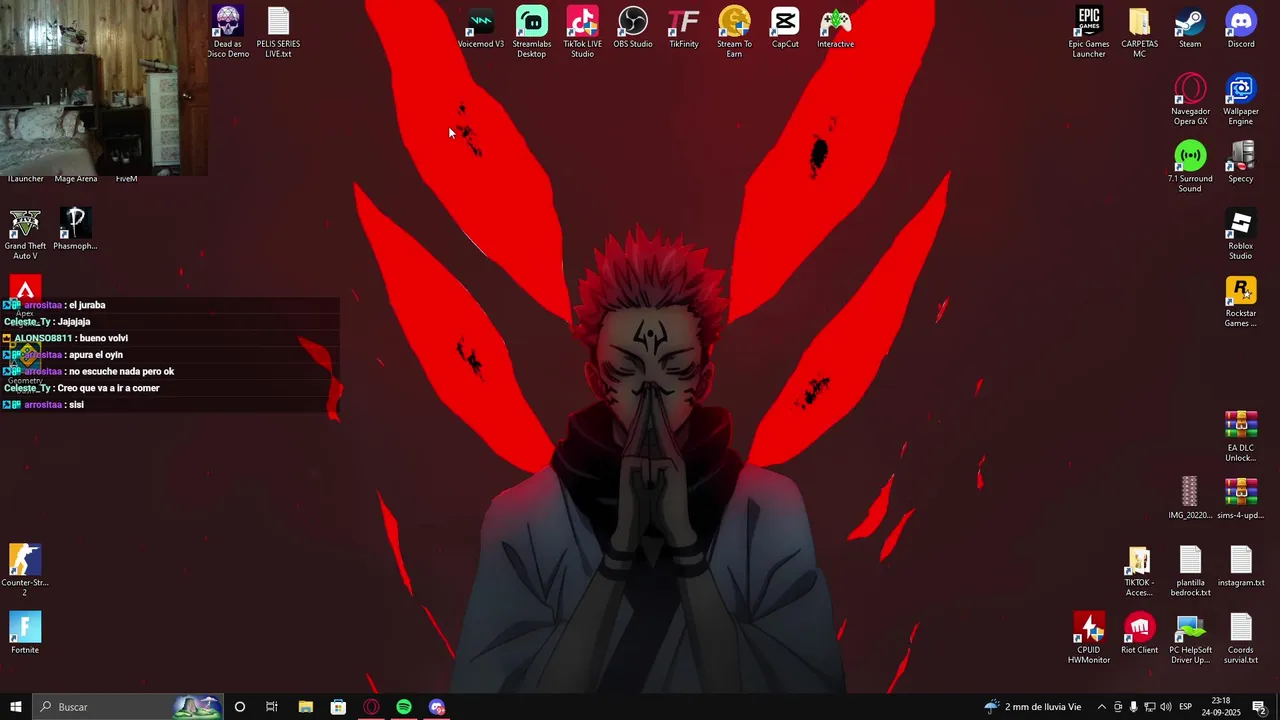This screenshot has width=1280, height=720.
Task: Open Rockstar Games Launcher
Action: pos(1241,302)
